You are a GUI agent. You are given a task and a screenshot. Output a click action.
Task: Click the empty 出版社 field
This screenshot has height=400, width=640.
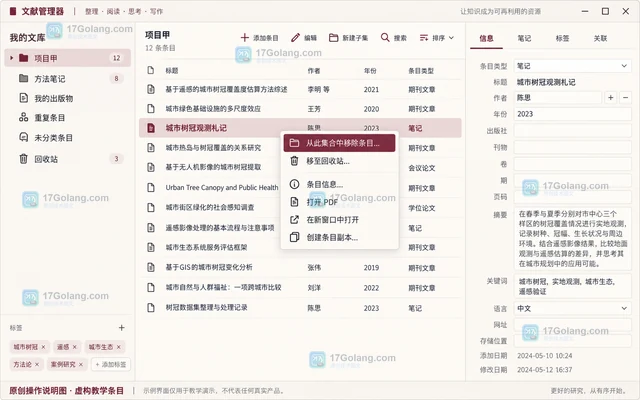point(572,131)
